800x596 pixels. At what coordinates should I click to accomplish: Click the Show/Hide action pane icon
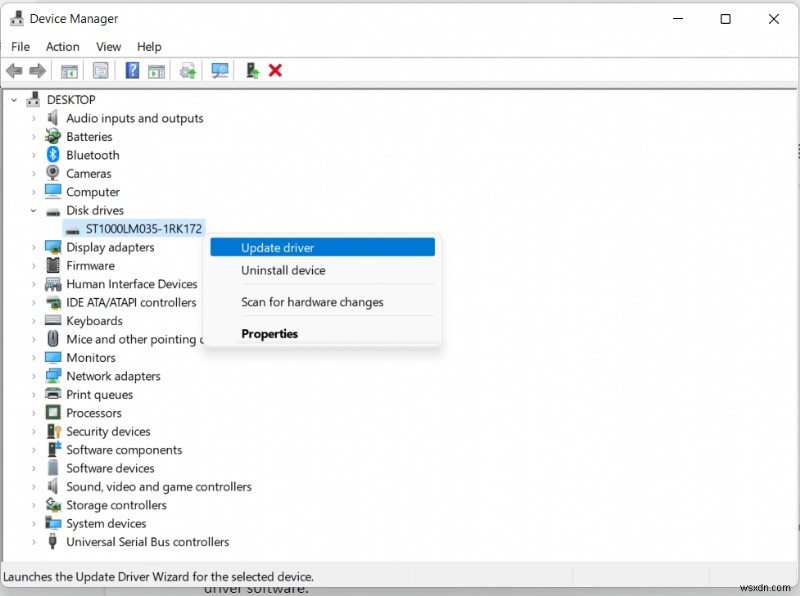156,70
